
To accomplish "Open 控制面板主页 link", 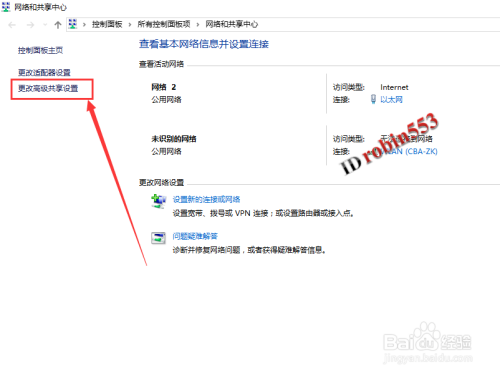I will (40, 50).
